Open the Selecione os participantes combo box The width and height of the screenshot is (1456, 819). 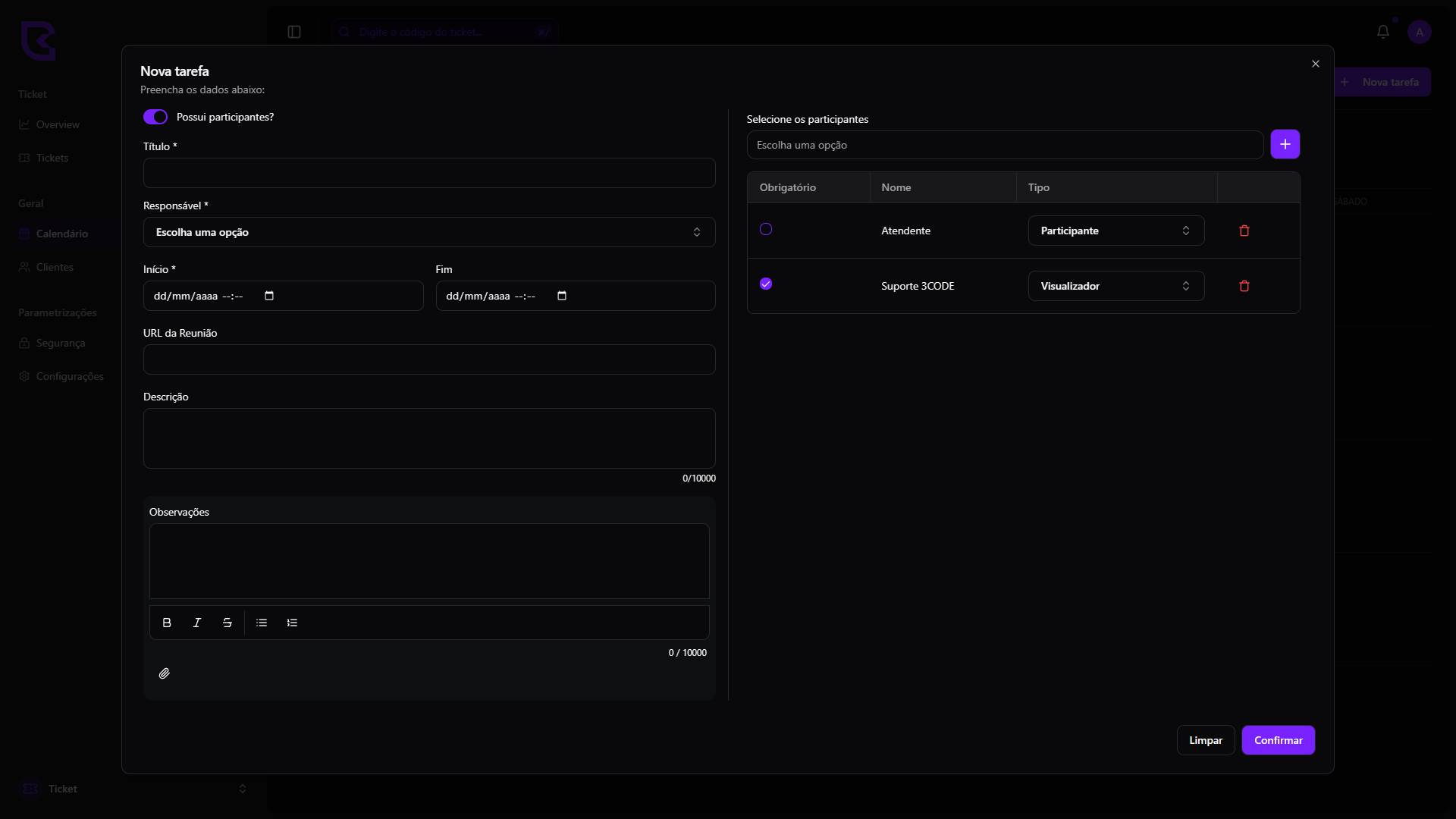(1004, 145)
